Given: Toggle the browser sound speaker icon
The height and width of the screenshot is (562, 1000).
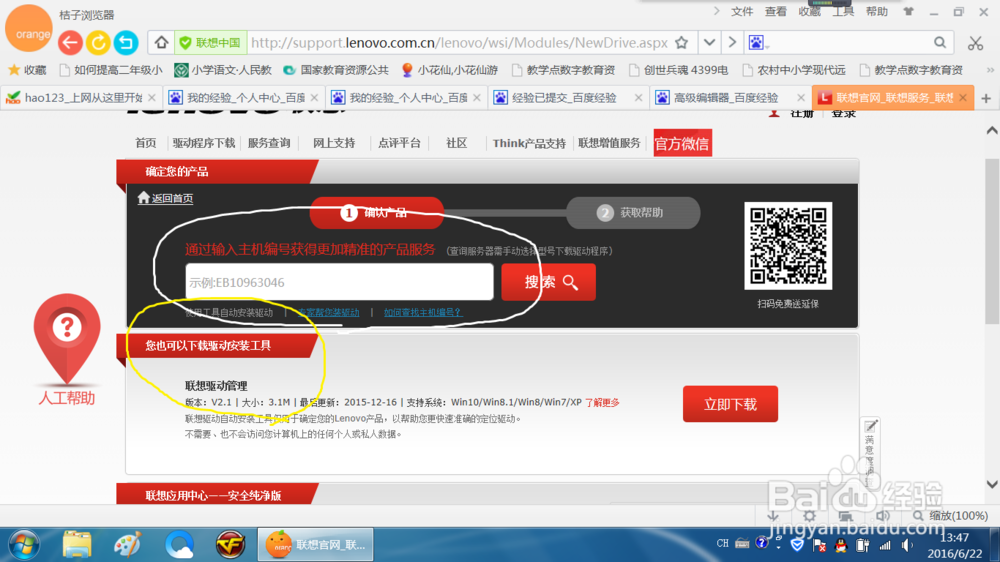Looking at the screenshot, I should click(x=883, y=515).
